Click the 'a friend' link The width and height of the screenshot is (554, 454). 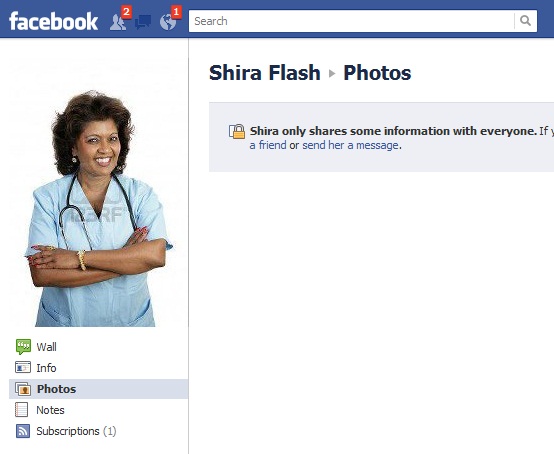point(268,145)
